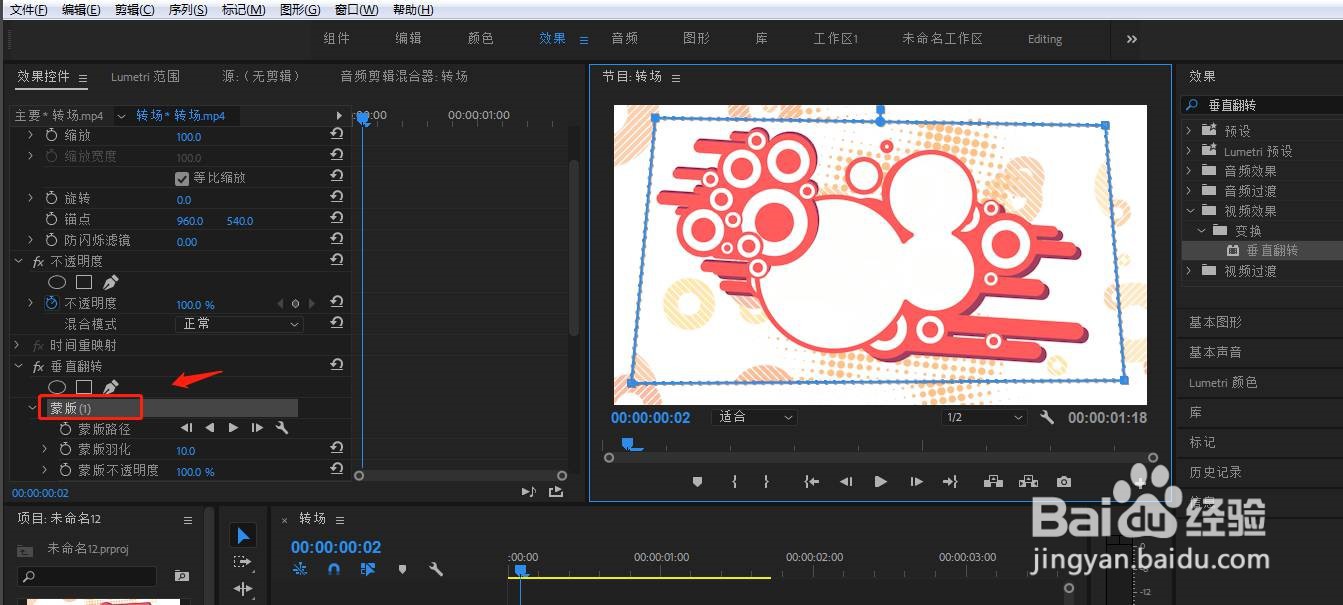
Task: Open 基本图形 panel
Action: [x=1215, y=322]
